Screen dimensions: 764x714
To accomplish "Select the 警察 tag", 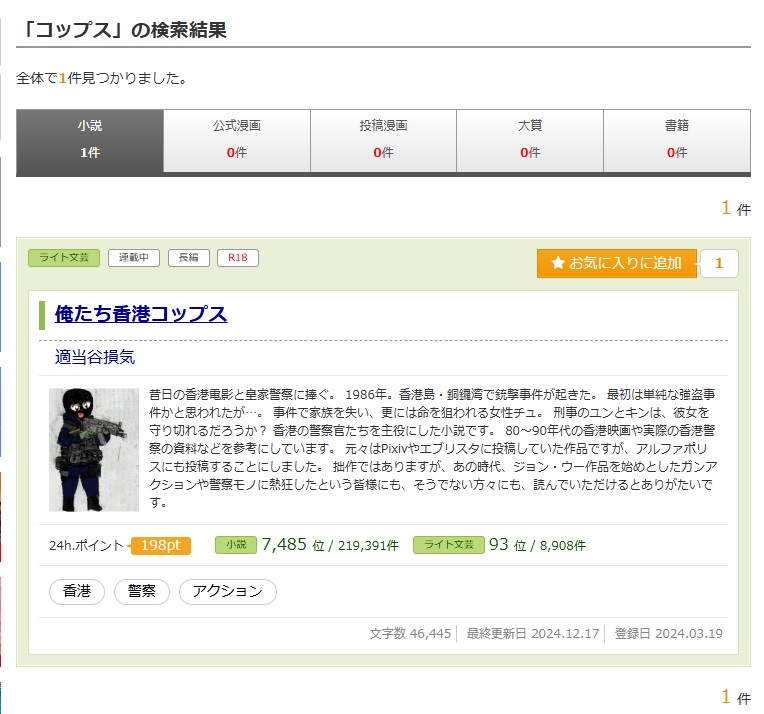I will coord(142,591).
